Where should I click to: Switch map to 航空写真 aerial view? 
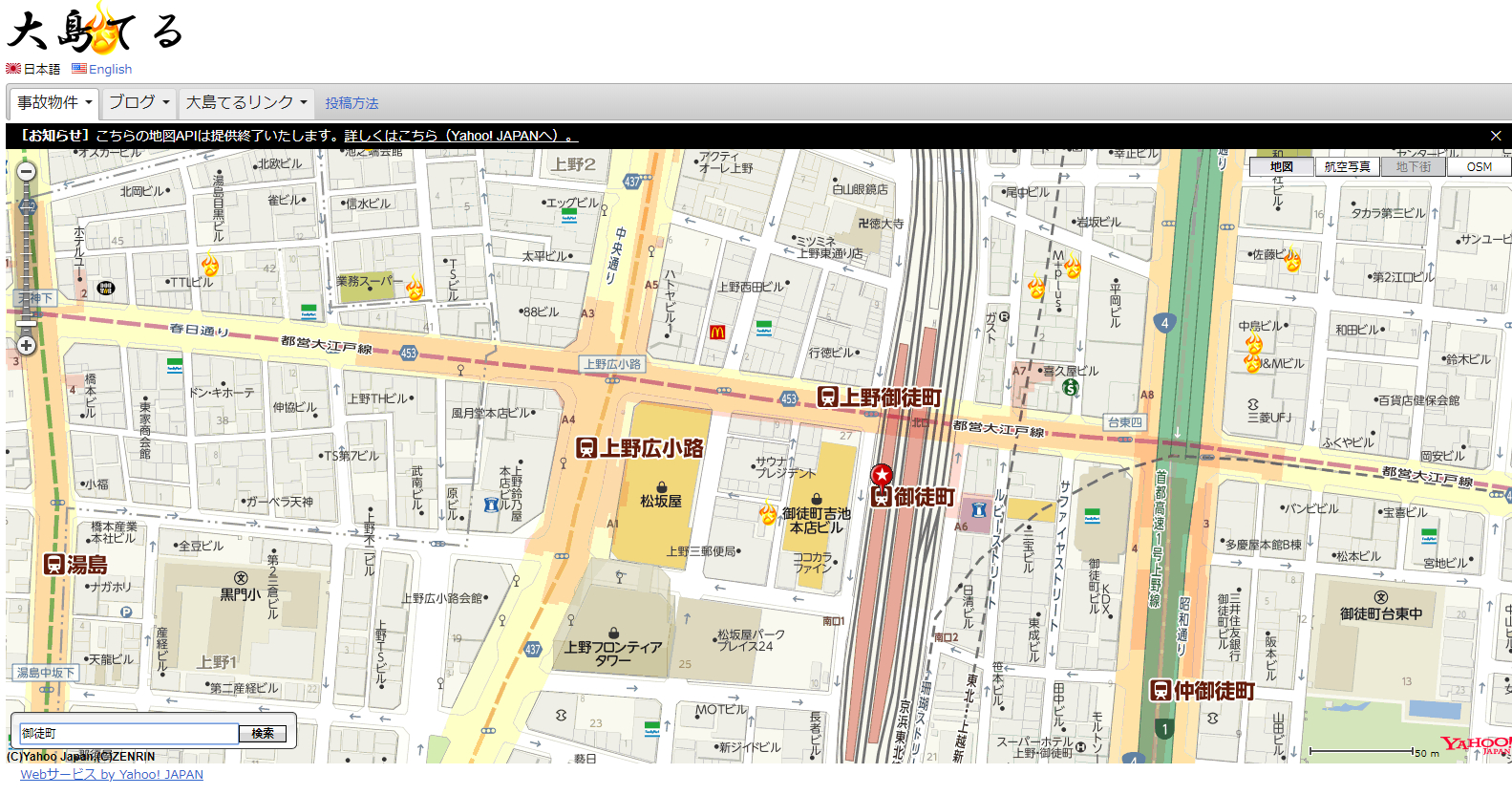click(x=1347, y=166)
